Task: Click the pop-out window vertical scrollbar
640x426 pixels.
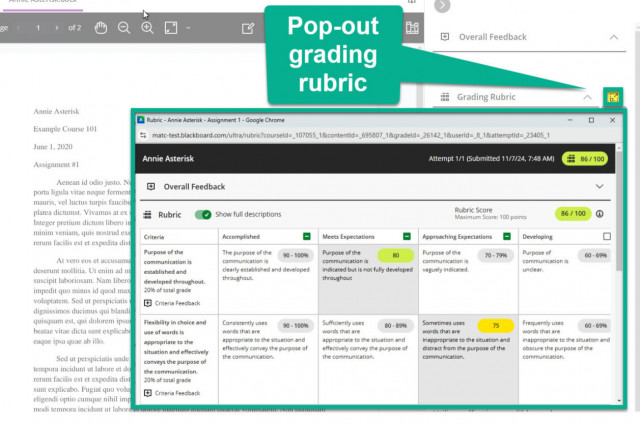Action: [619, 273]
